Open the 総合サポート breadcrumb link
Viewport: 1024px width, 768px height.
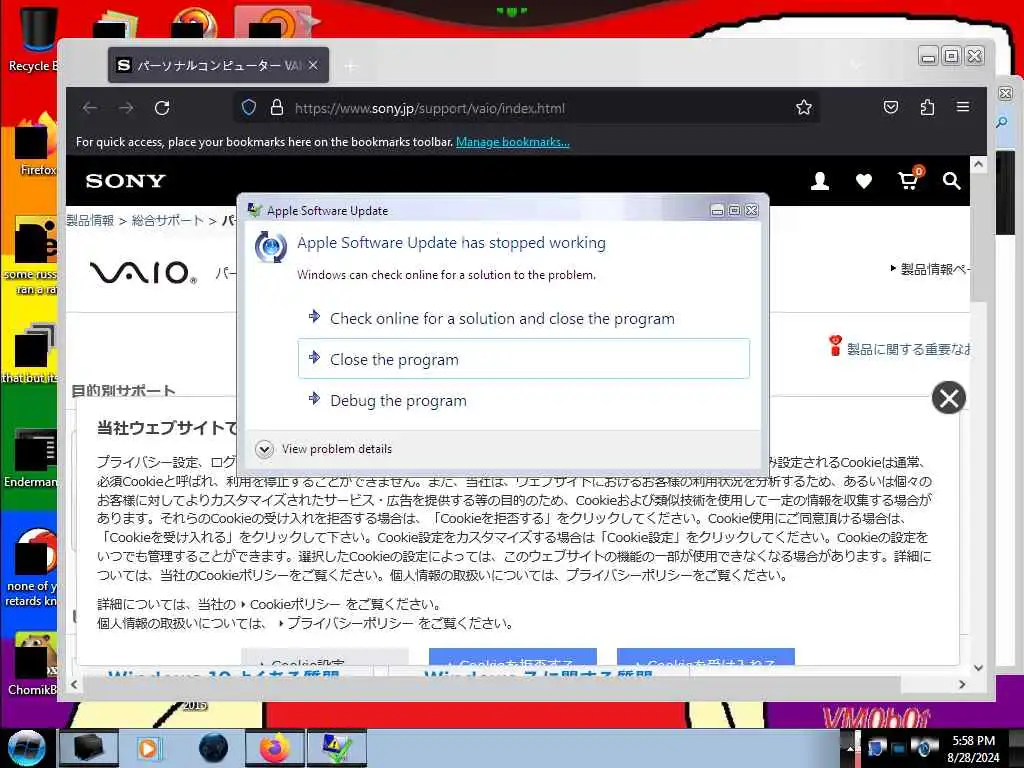click(168, 220)
